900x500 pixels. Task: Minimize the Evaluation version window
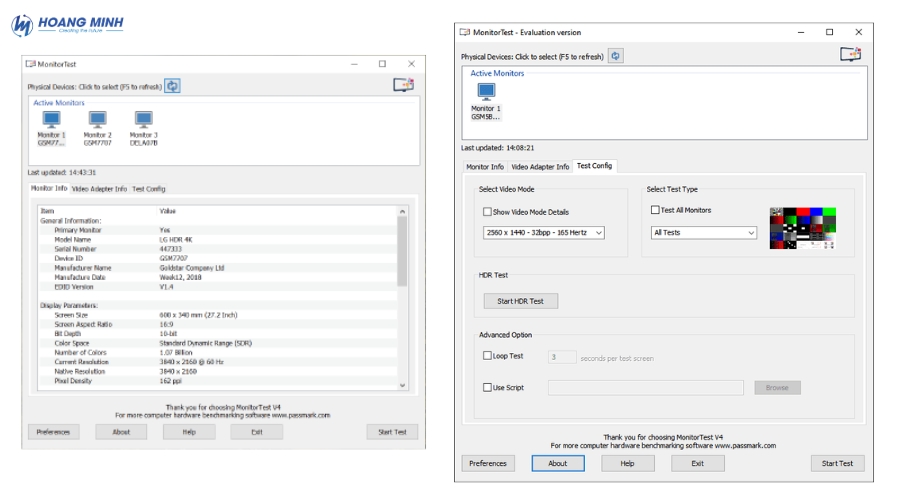[801, 32]
